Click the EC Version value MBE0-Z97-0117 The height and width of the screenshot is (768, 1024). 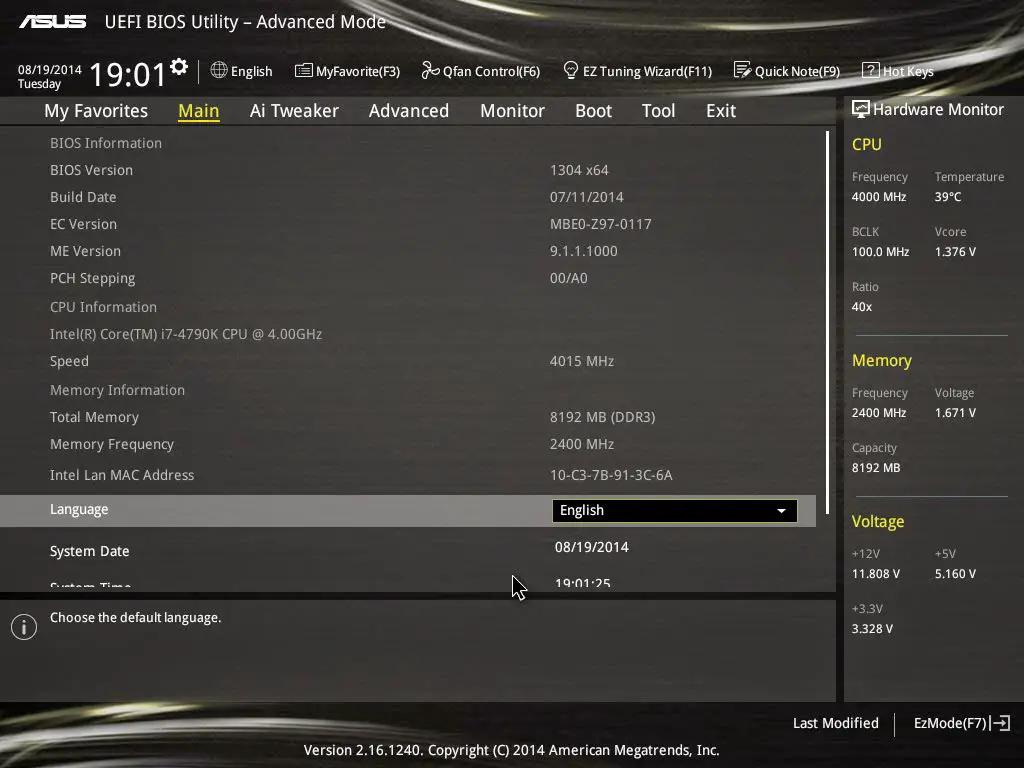(x=601, y=224)
